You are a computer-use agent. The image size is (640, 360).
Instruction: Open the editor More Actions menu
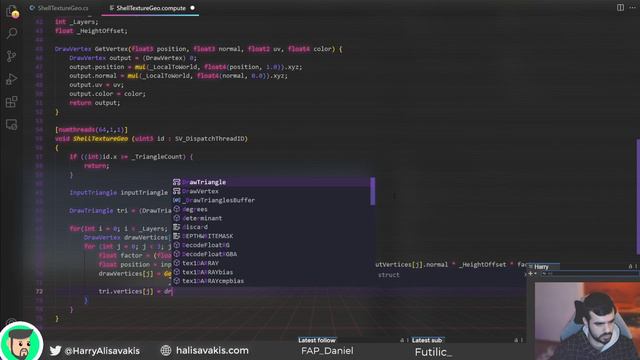[632, 7]
